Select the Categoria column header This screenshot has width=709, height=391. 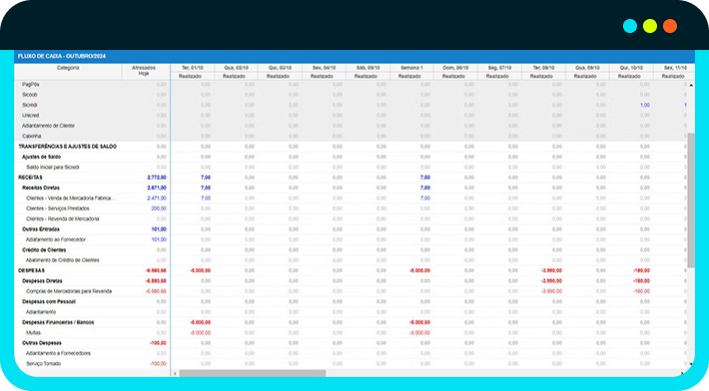[68, 72]
